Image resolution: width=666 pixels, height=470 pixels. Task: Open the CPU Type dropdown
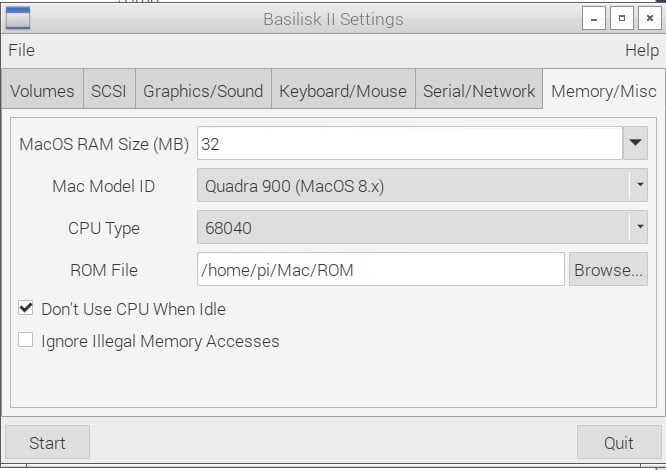(x=422, y=227)
